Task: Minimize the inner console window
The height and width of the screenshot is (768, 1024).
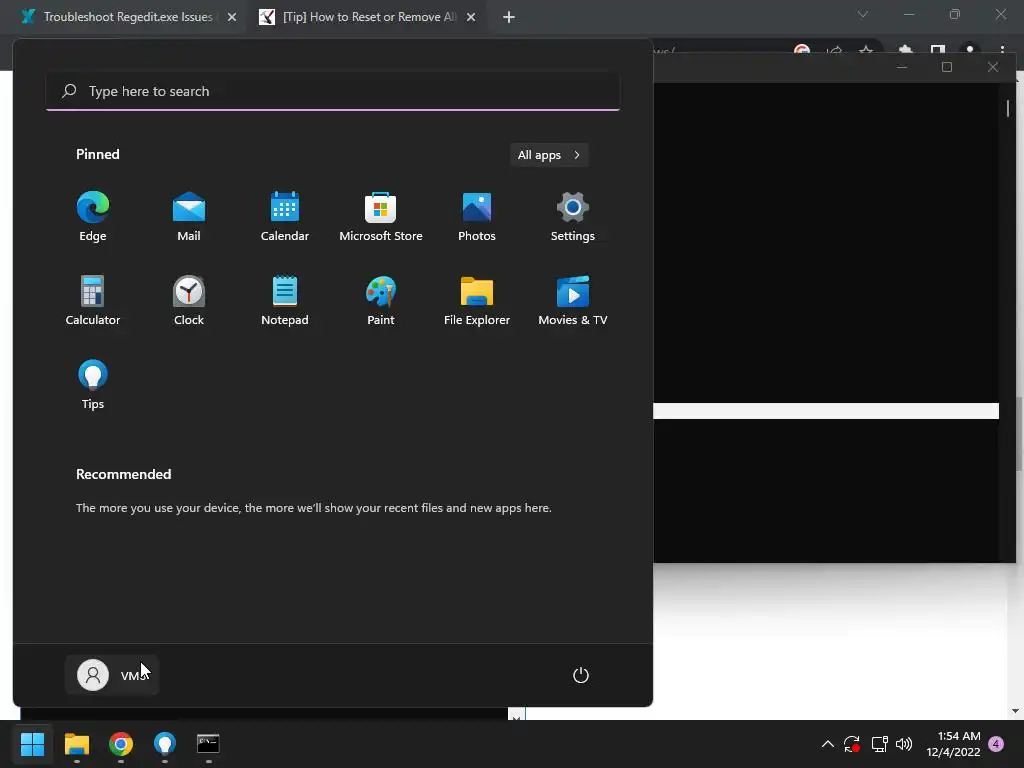Action: point(902,67)
